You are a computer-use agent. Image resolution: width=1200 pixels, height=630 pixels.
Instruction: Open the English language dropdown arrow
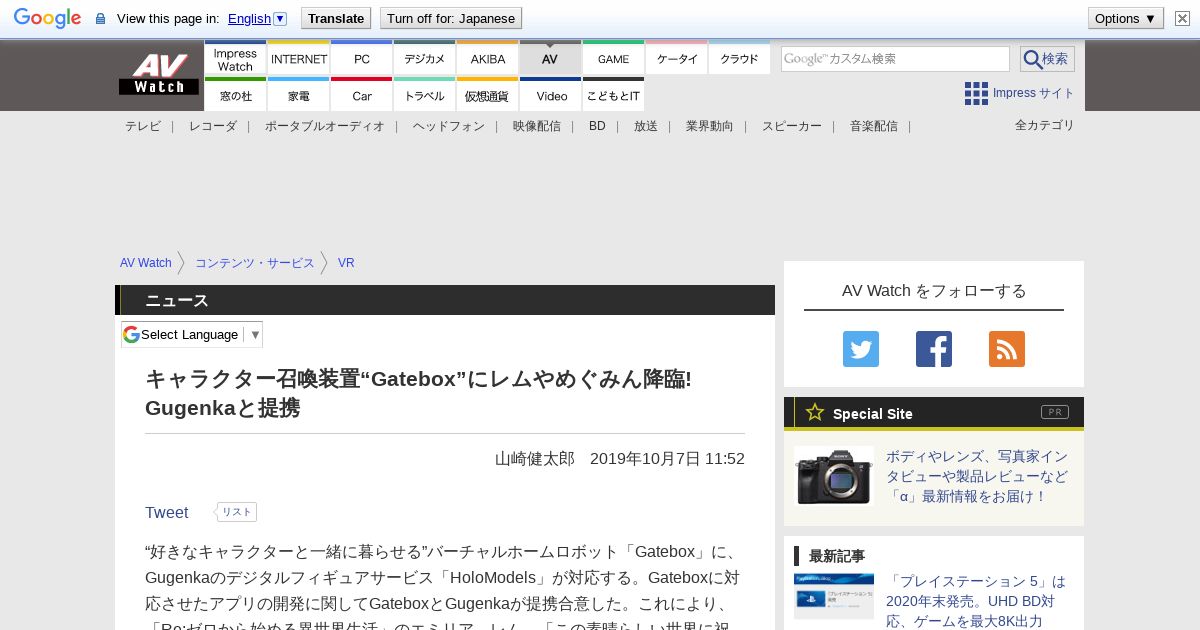(280, 18)
